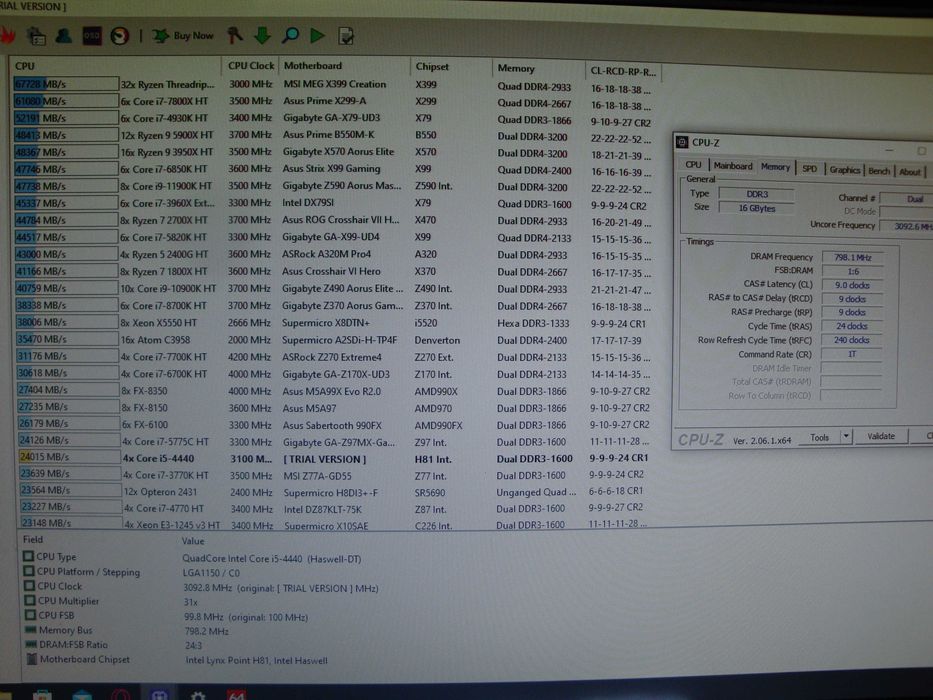Select the highlighted 24015 MB/s result bar
Viewport: 933px width, 700px height.
pyautogui.click(x=68, y=457)
